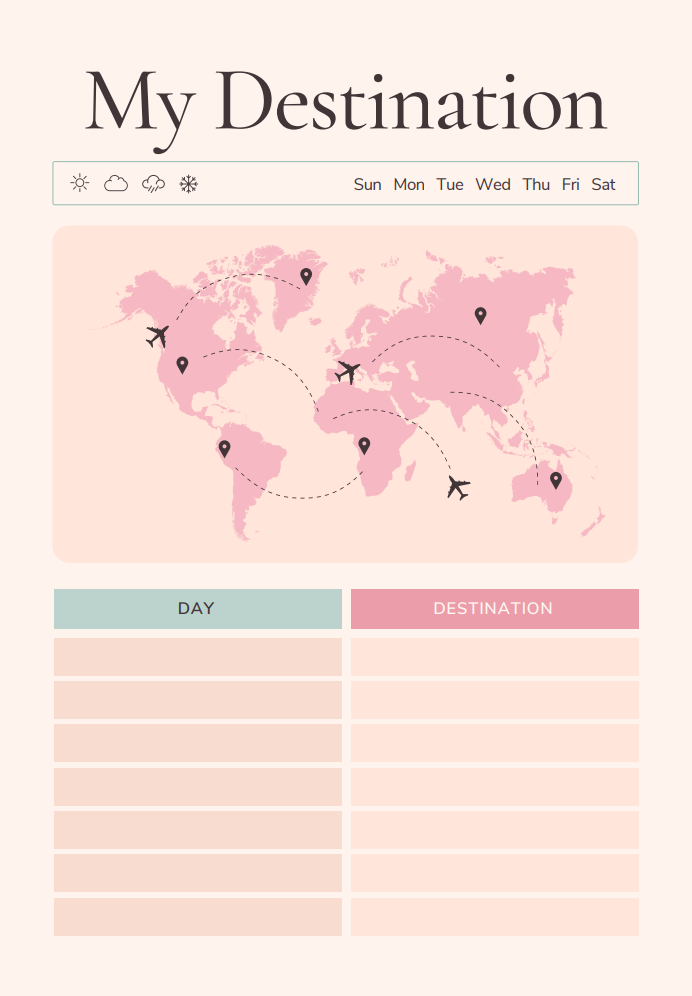Image resolution: width=692 pixels, height=996 pixels.
Task: Click the location pin on Greenland
Action: 306,275
